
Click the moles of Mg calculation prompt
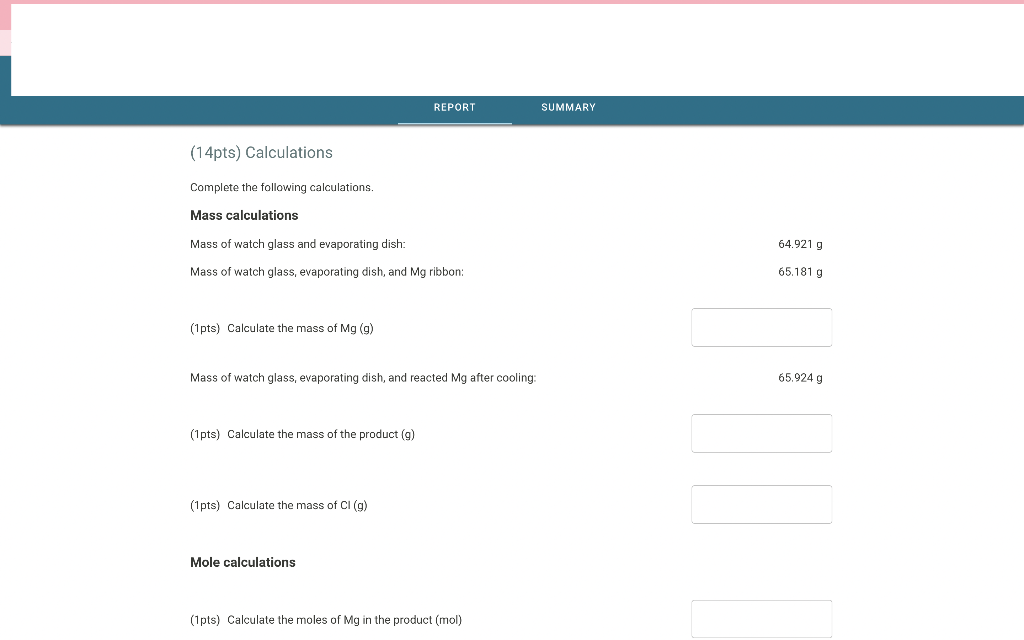(x=325, y=619)
